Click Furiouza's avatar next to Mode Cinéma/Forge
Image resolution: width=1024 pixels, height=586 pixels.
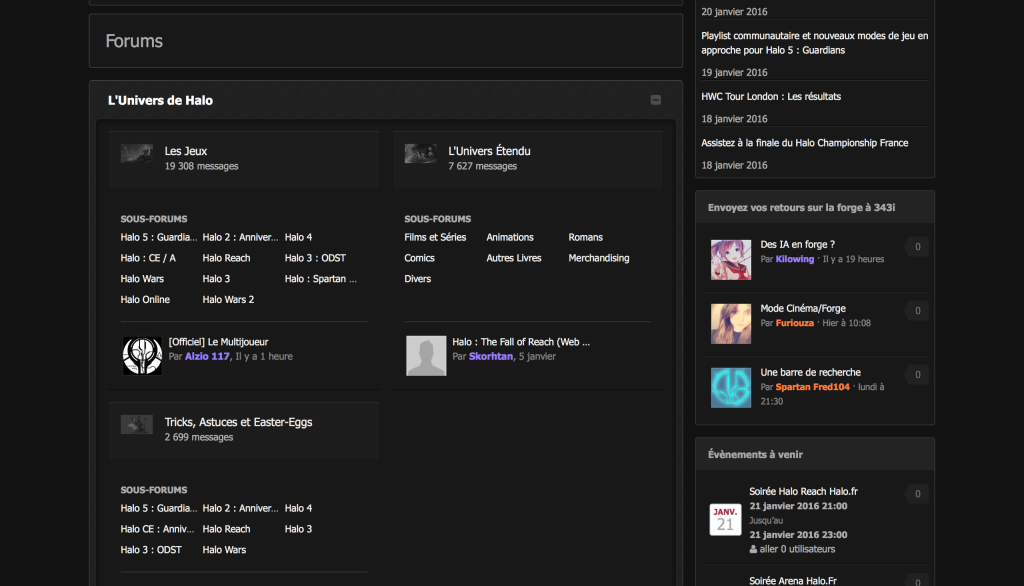tap(731, 324)
